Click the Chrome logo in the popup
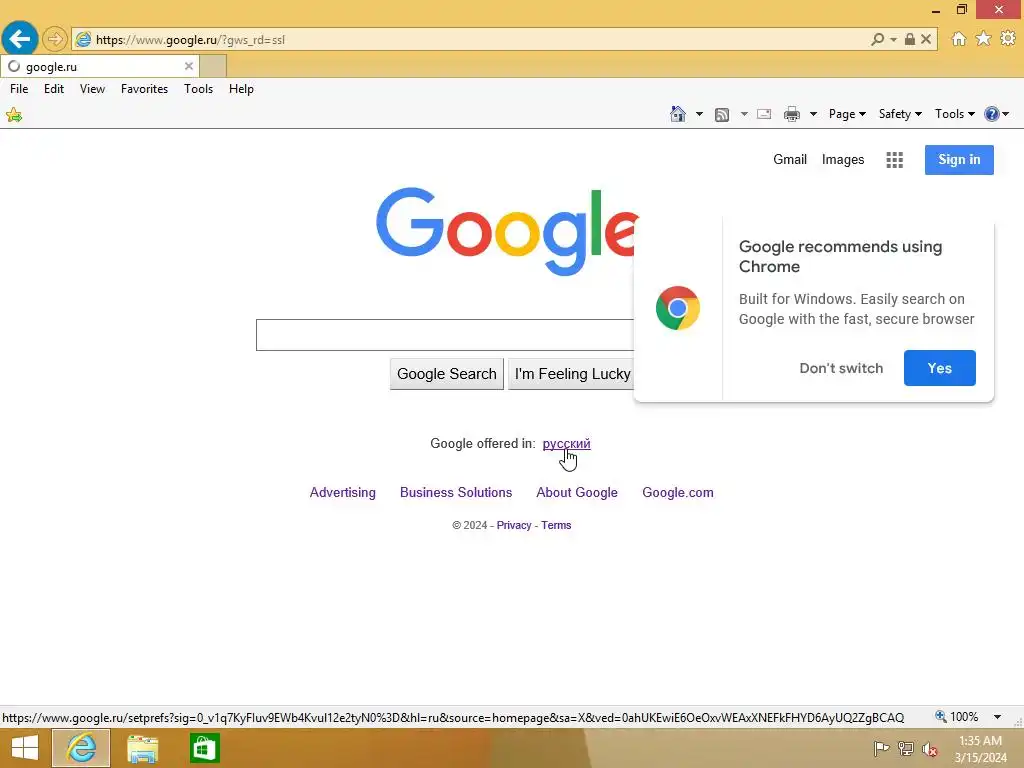The width and height of the screenshot is (1024, 768). coord(677,308)
